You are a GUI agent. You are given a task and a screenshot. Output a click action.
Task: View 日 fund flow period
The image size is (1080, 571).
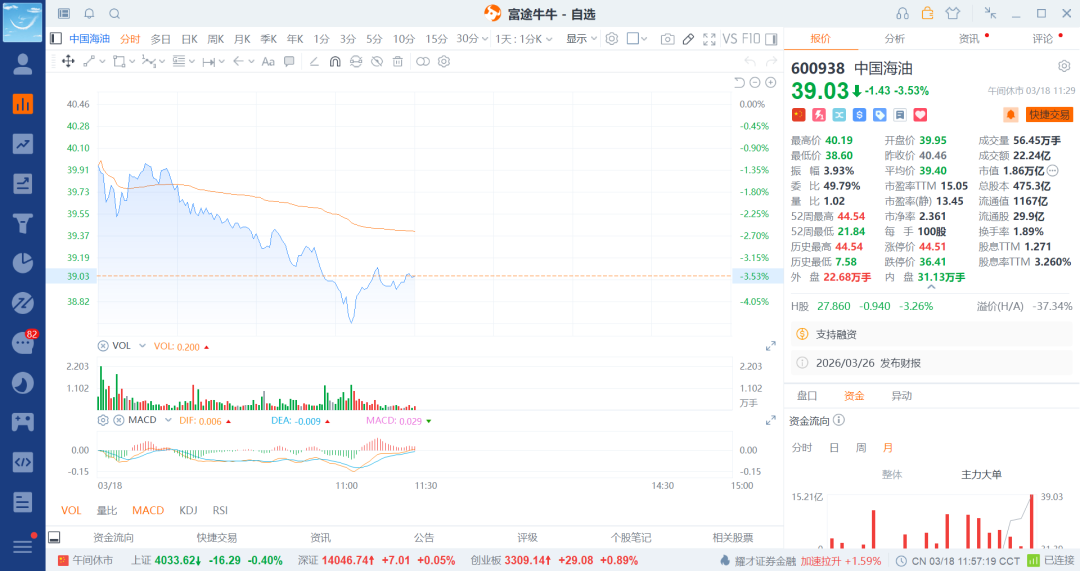click(833, 448)
